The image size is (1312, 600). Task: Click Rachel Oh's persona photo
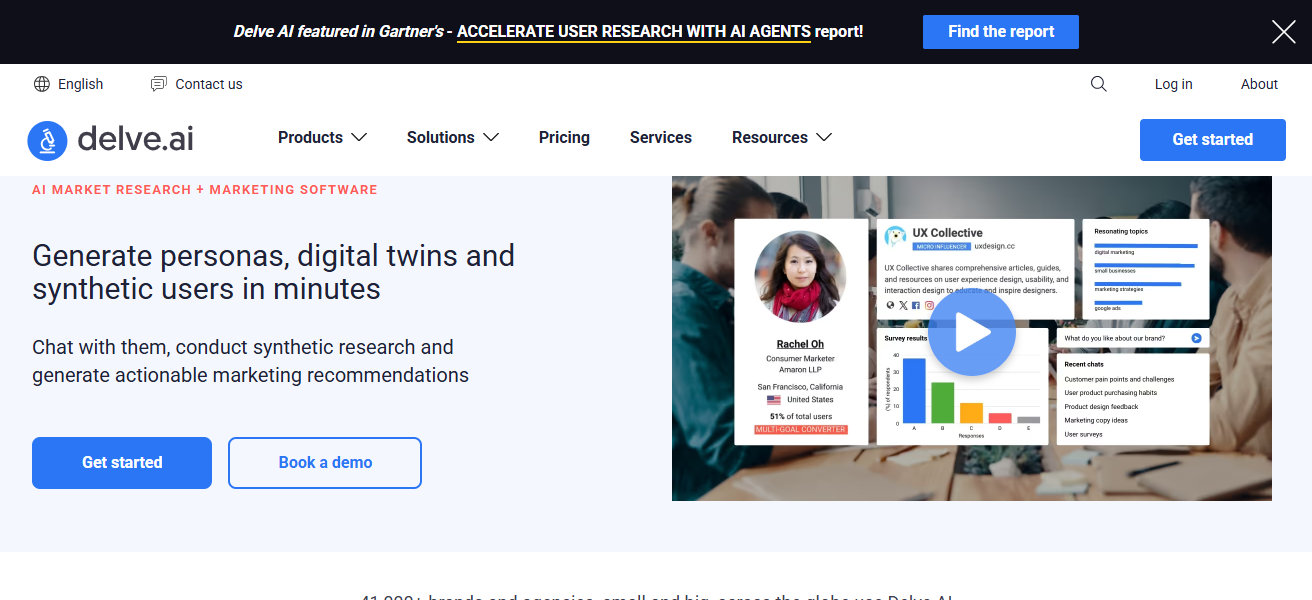tap(800, 277)
